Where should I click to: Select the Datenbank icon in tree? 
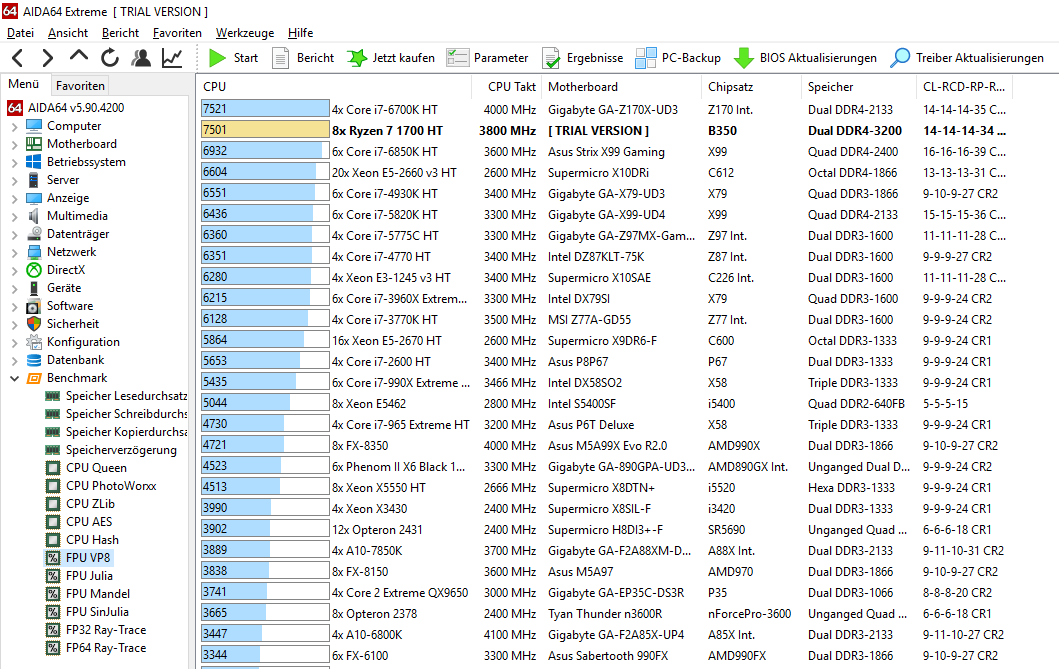click(34, 360)
